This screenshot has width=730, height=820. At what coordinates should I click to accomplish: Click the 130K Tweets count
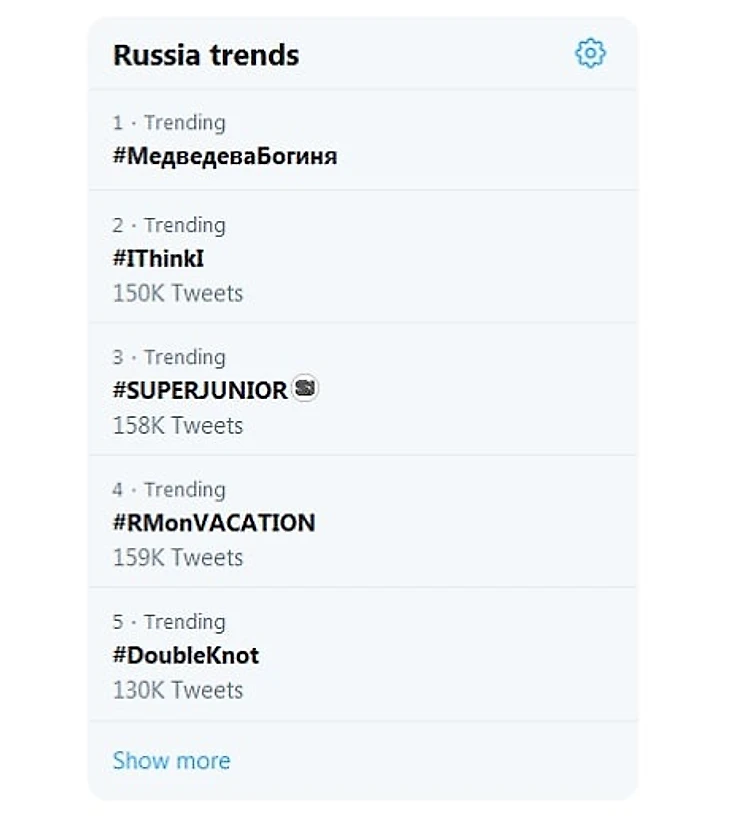pos(178,690)
